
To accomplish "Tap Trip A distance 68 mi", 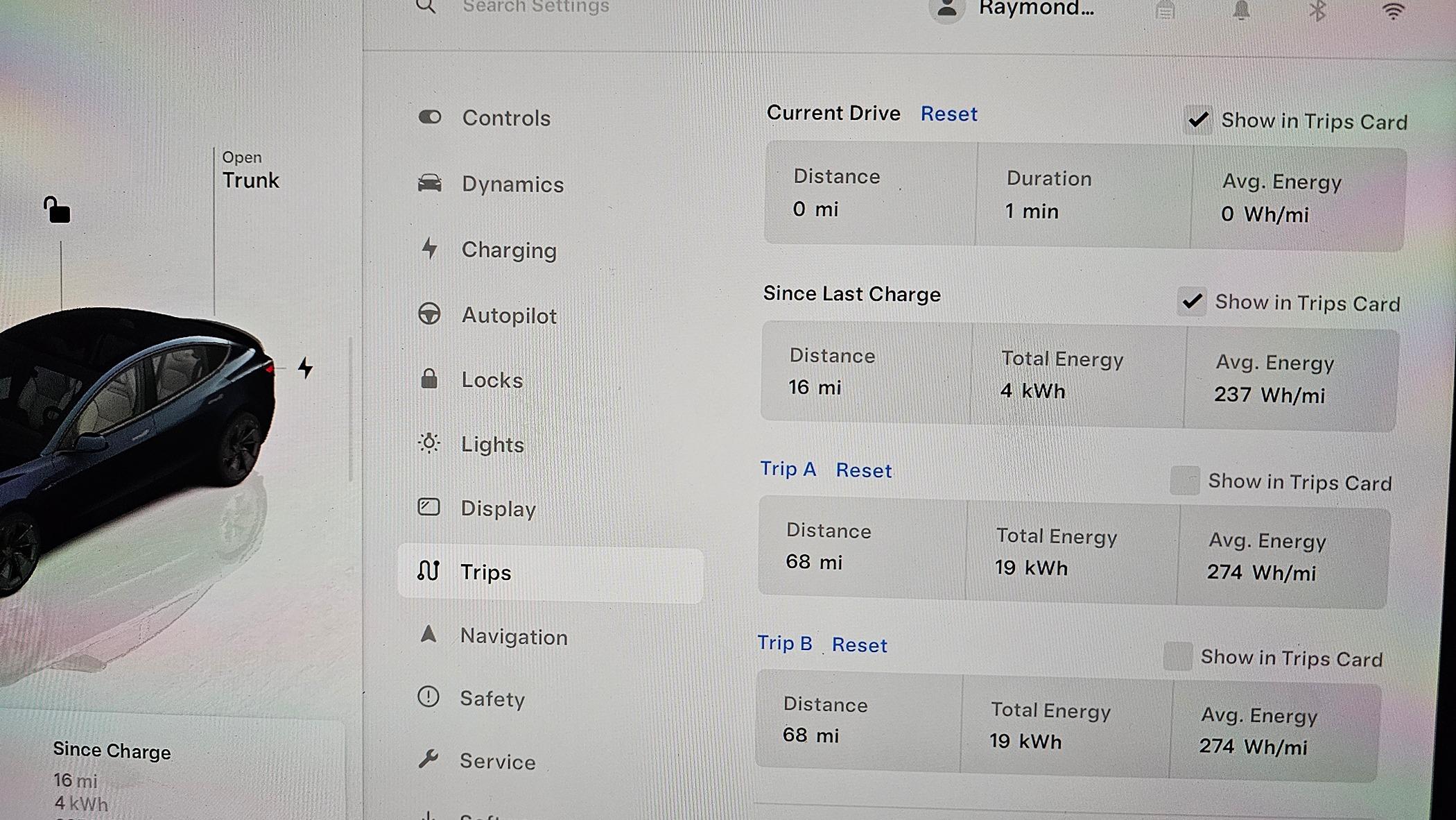I will point(814,562).
